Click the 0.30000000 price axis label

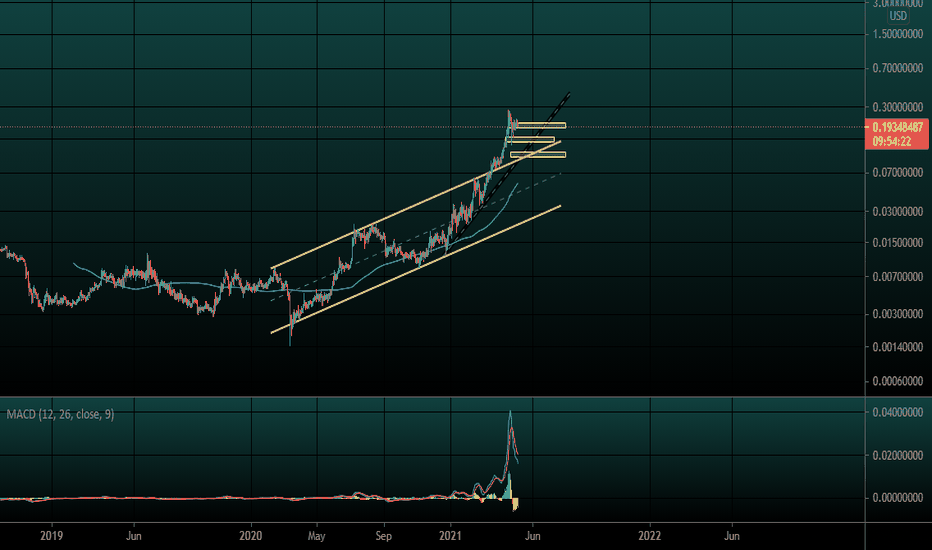(x=898, y=107)
